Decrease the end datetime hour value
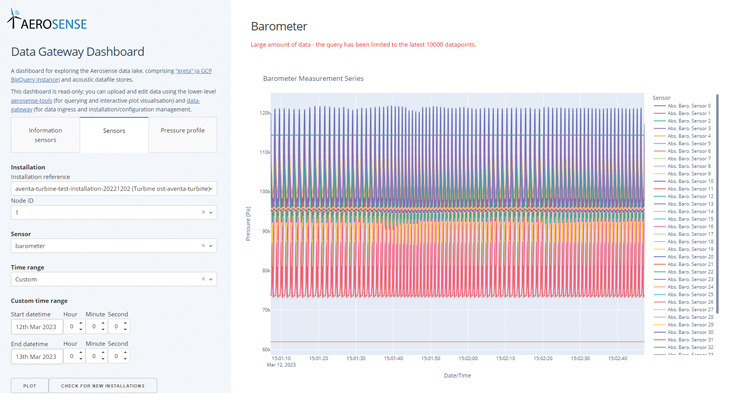The image size is (750, 402). [81, 360]
